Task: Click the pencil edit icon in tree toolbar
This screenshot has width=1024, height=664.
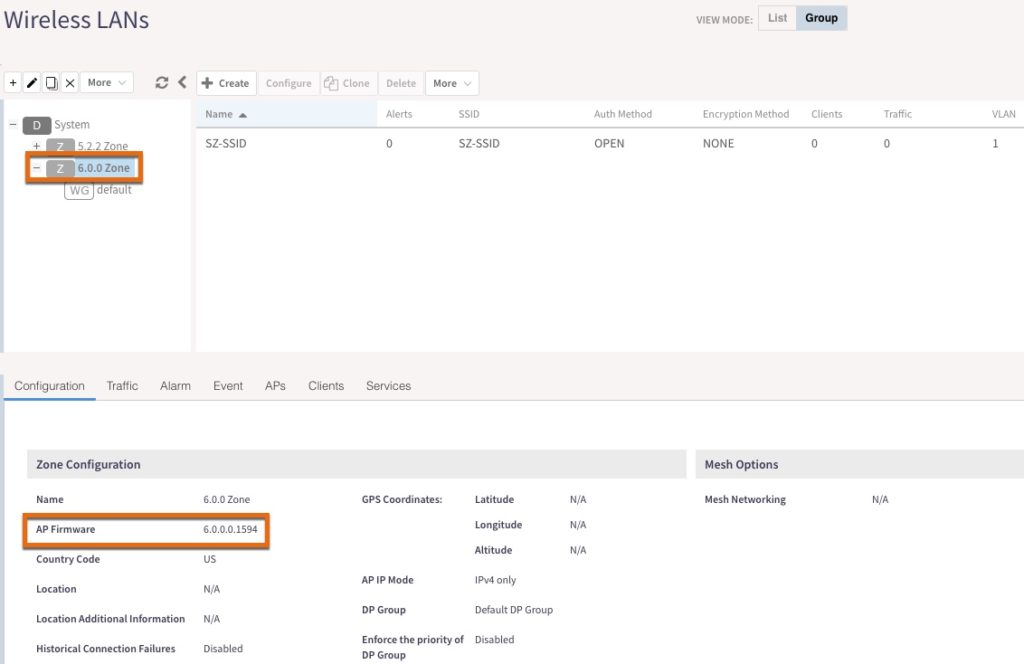Action: coord(32,83)
